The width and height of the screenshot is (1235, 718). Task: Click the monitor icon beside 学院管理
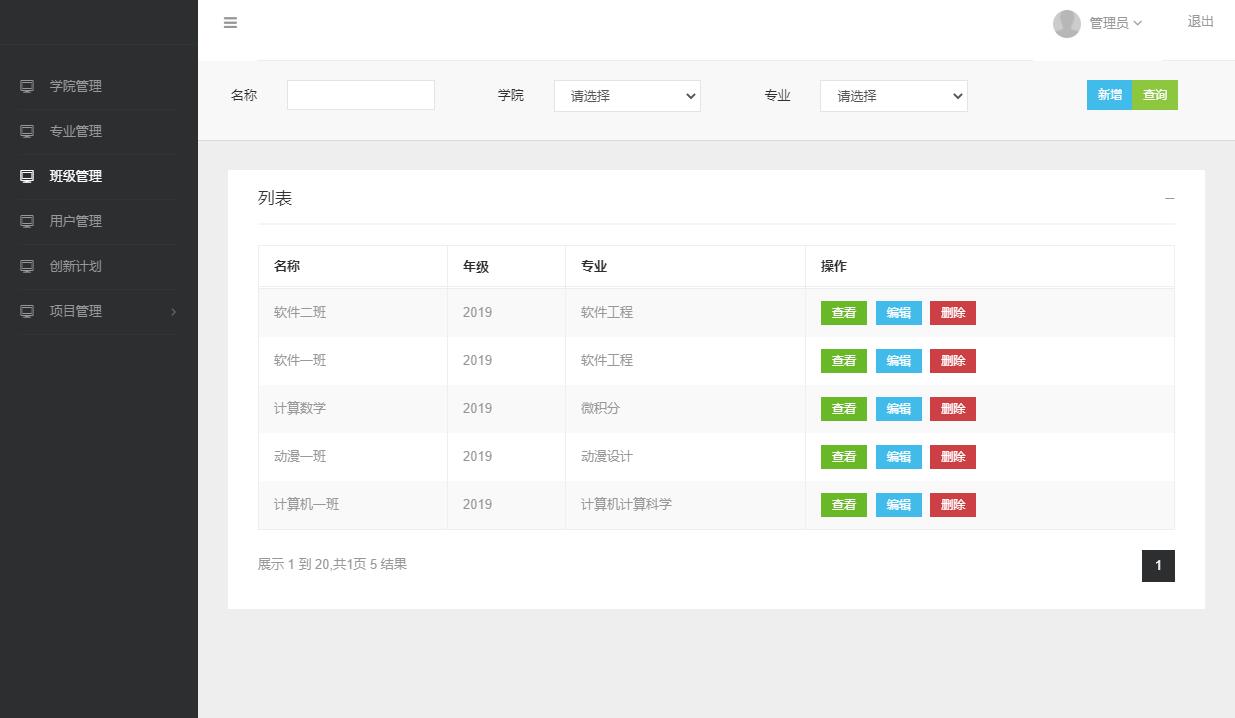(26, 86)
